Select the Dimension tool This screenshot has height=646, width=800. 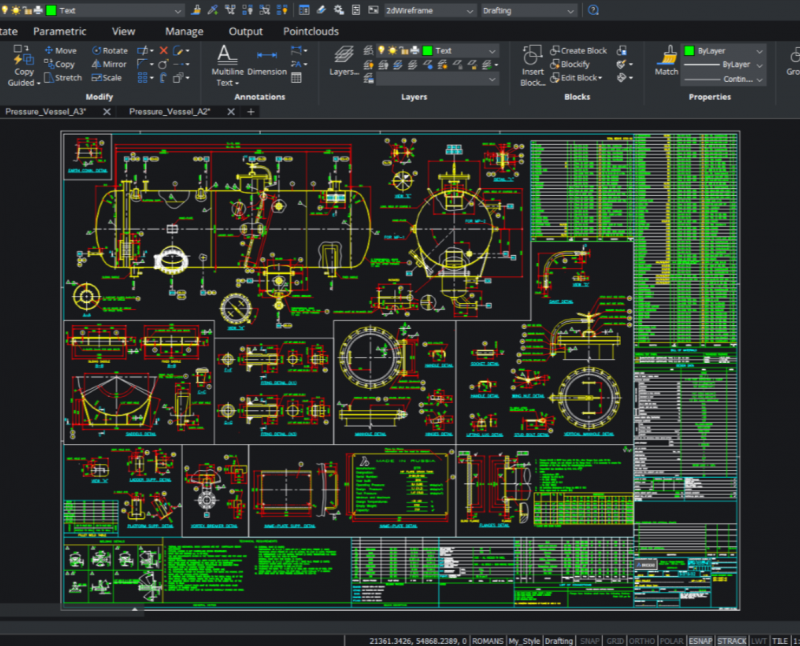[267, 61]
